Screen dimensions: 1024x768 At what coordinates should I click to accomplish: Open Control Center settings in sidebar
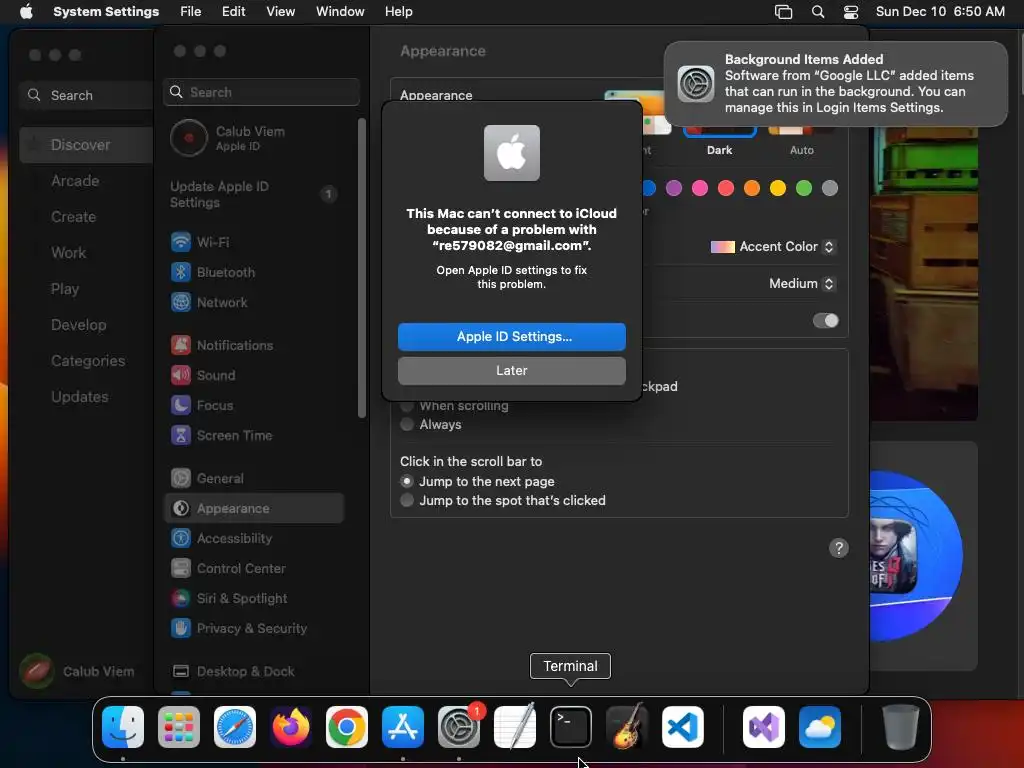tap(255, 569)
